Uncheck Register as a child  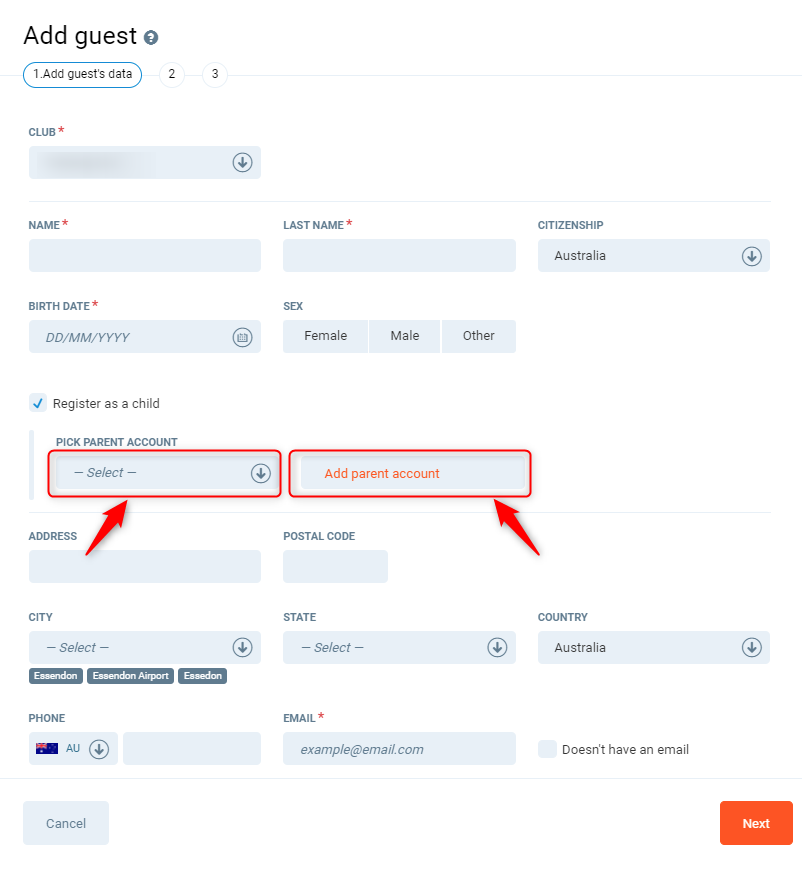(x=38, y=403)
